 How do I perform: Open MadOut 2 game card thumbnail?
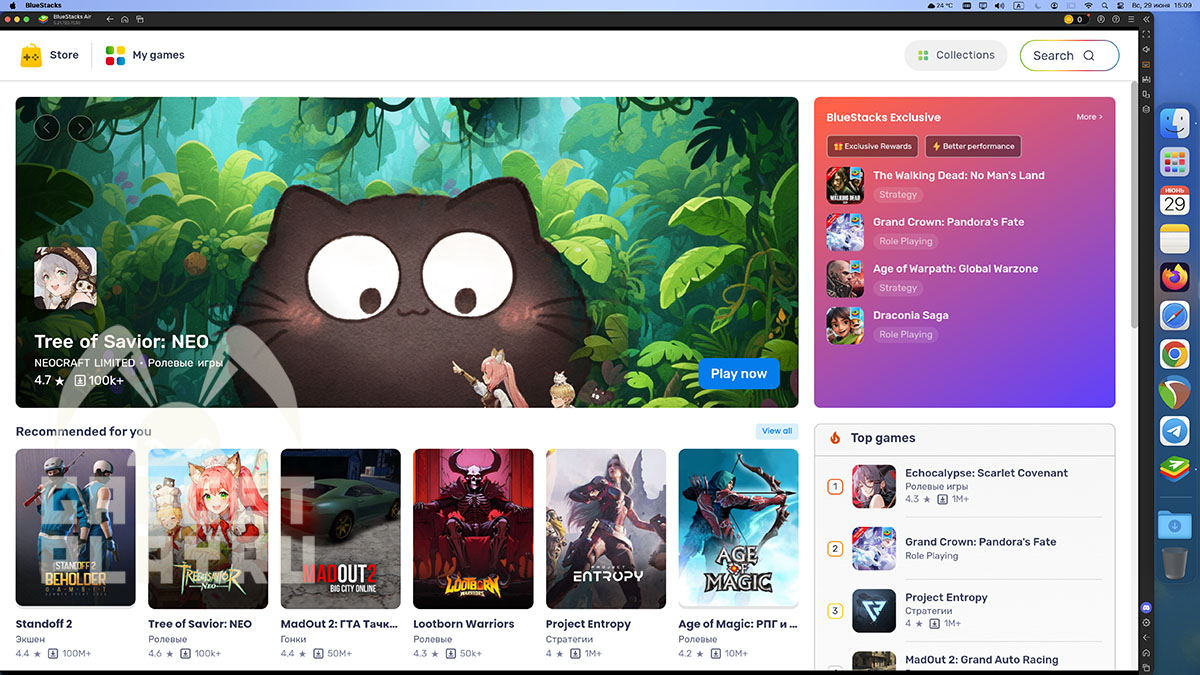coord(341,528)
